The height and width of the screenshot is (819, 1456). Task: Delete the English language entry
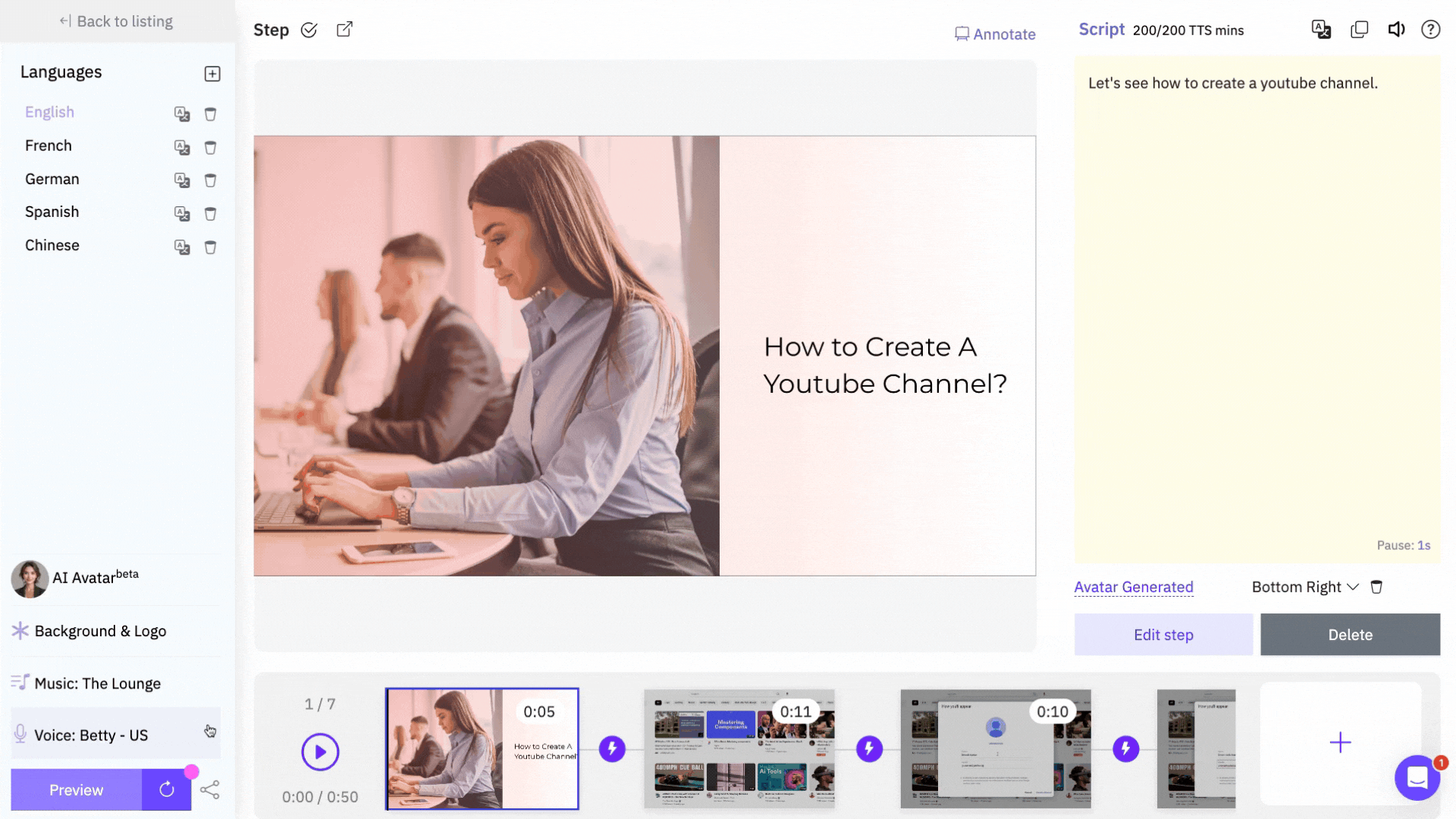(x=210, y=114)
